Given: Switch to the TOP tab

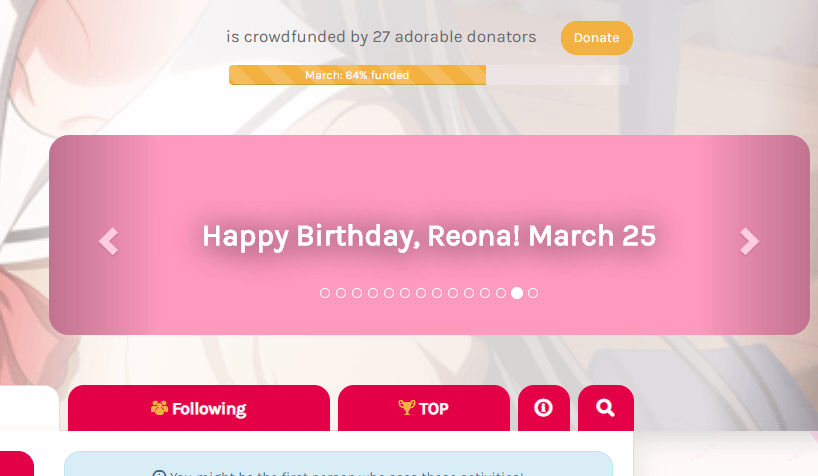Looking at the screenshot, I should (423, 408).
